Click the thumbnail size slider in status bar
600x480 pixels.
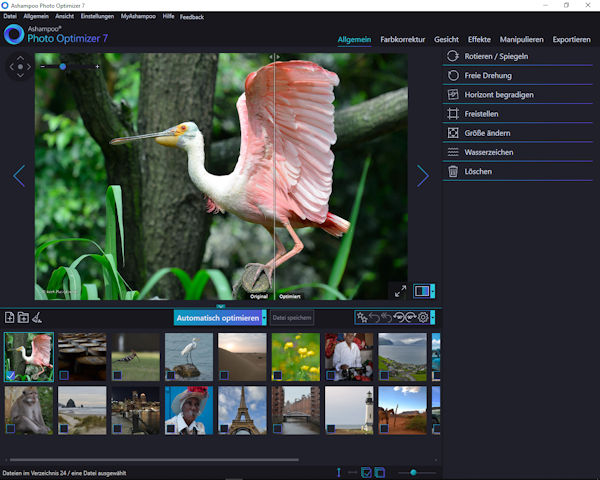(413, 472)
